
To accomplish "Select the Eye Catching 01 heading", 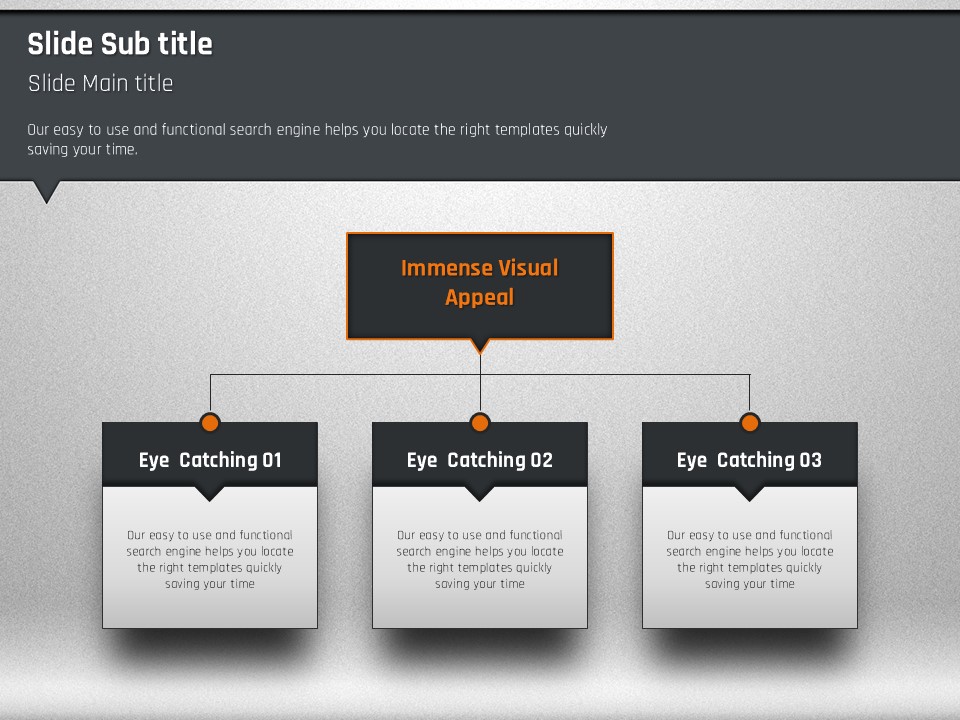I will (210, 460).
